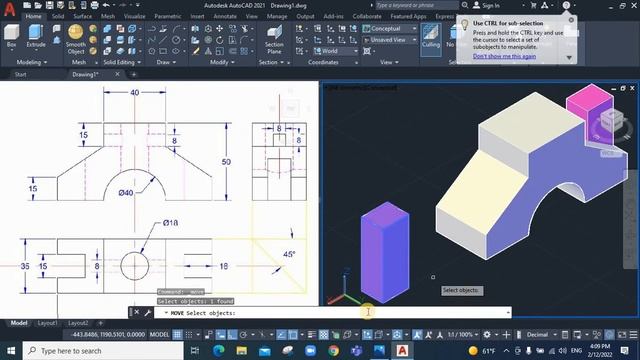Image resolution: width=640 pixels, height=360 pixels.
Task: Click the ViewCube in the 3D viewport
Action: (611, 121)
